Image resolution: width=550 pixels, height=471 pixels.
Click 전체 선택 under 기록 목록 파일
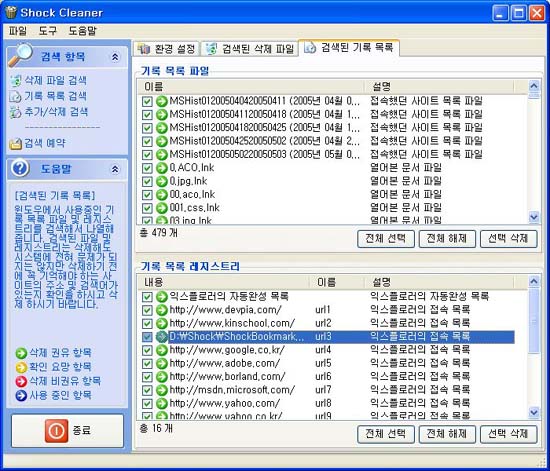click(385, 239)
